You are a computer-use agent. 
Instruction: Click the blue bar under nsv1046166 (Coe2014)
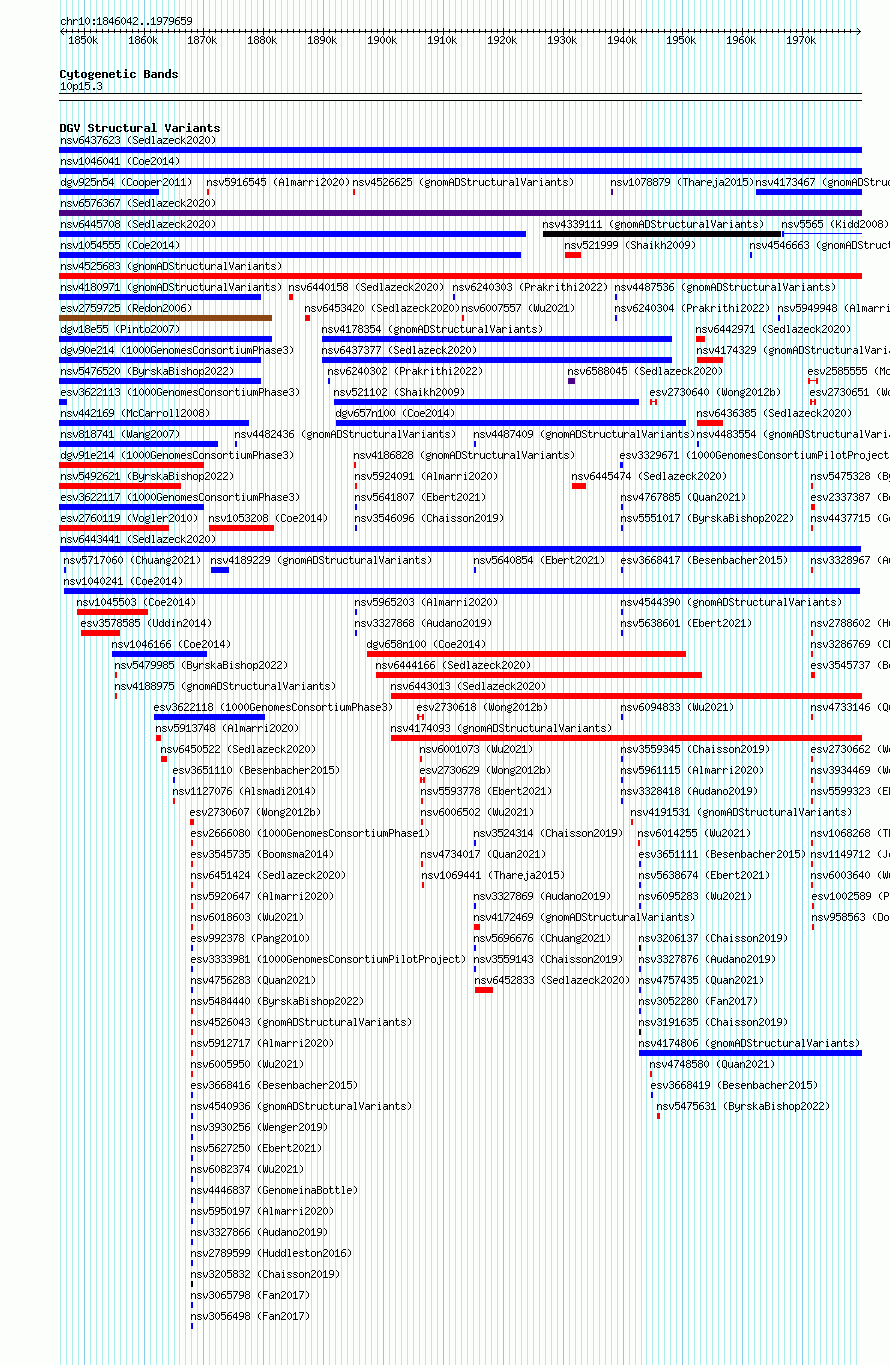click(159, 654)
